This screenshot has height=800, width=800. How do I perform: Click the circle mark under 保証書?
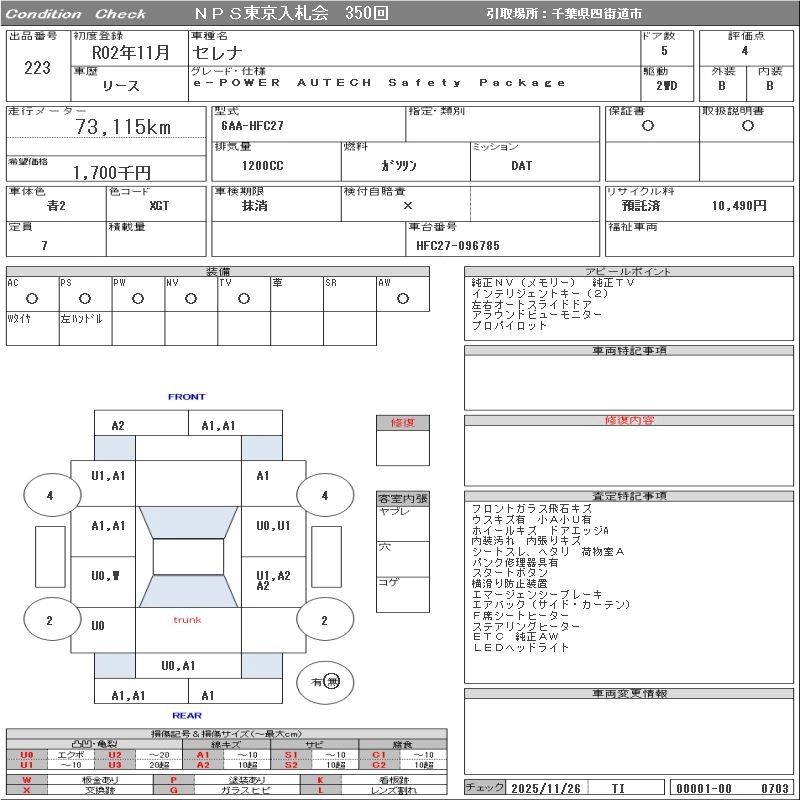point(648,126)
